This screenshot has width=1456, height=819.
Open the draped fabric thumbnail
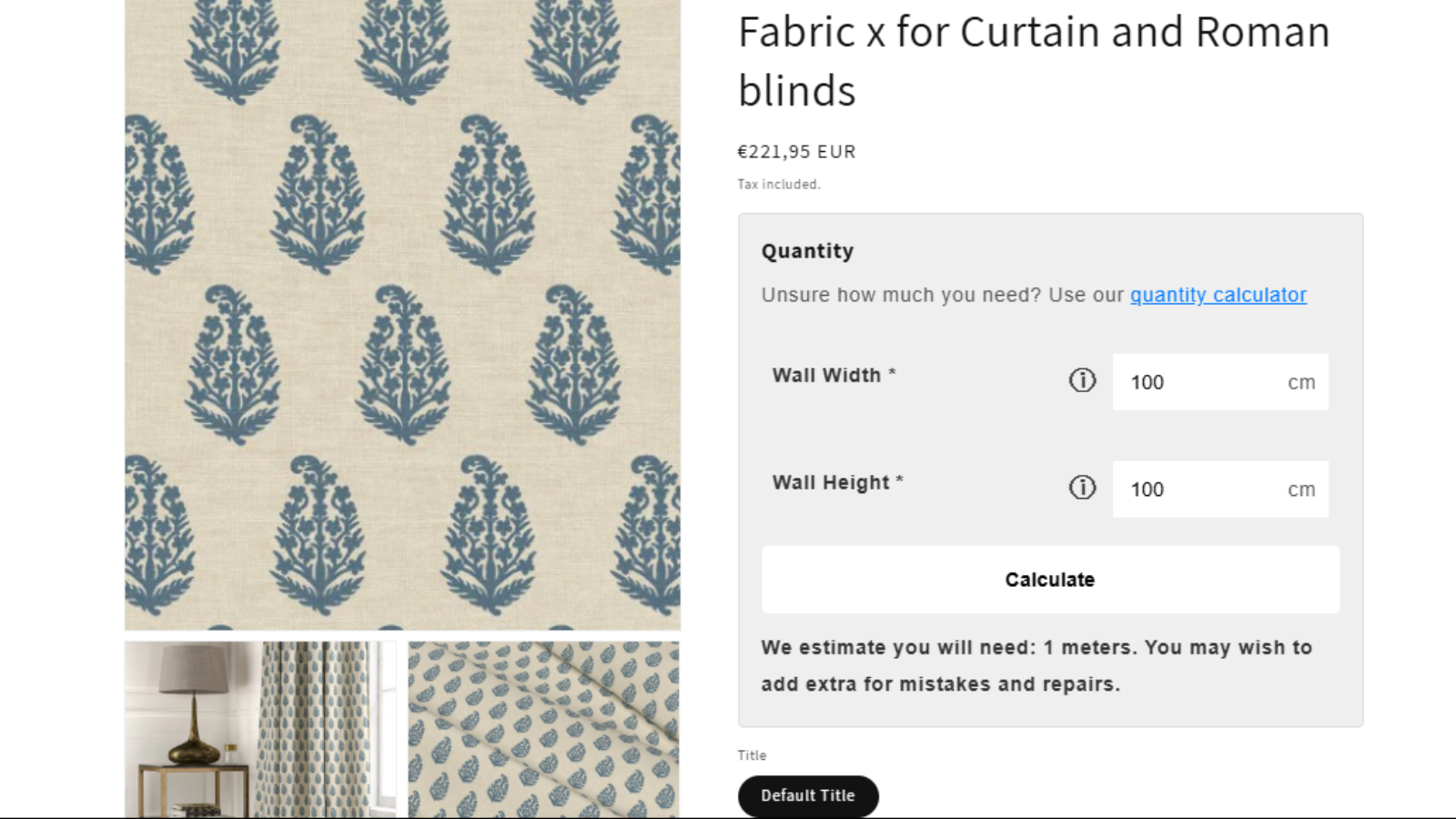[543, 729]
